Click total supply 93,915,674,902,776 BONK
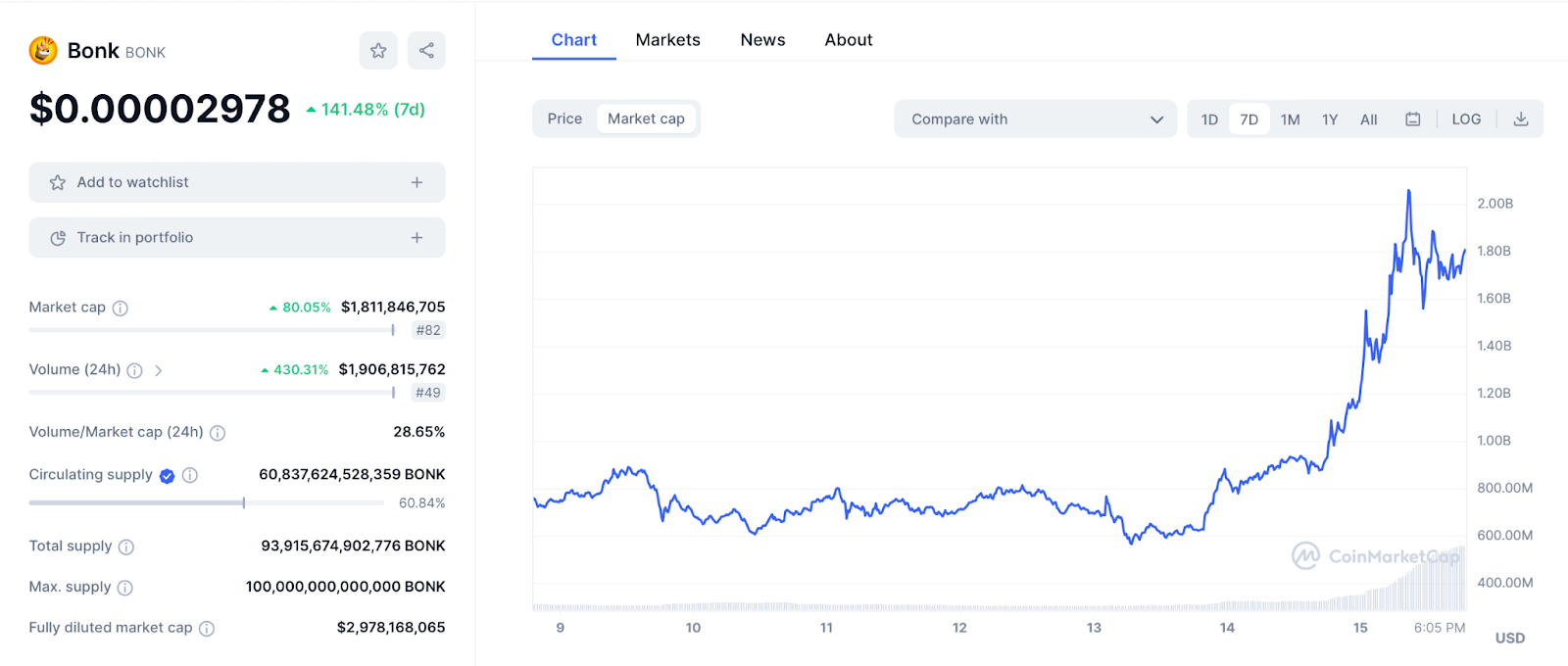Image resolution: width=1568 pixels, height=666 pixels. click(353, 547)
